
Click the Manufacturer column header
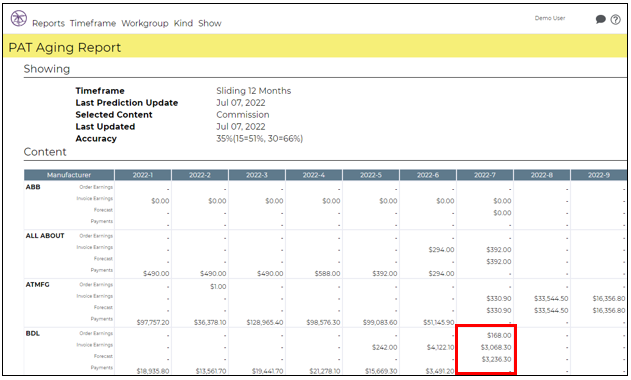[x=69, y=175]
